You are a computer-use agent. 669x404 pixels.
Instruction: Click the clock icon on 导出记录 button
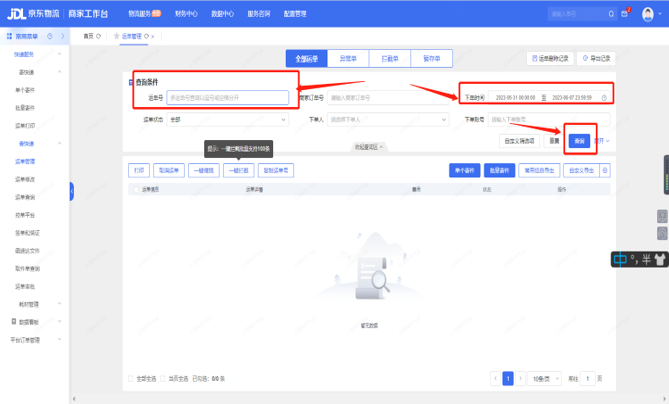click(585, 58)
